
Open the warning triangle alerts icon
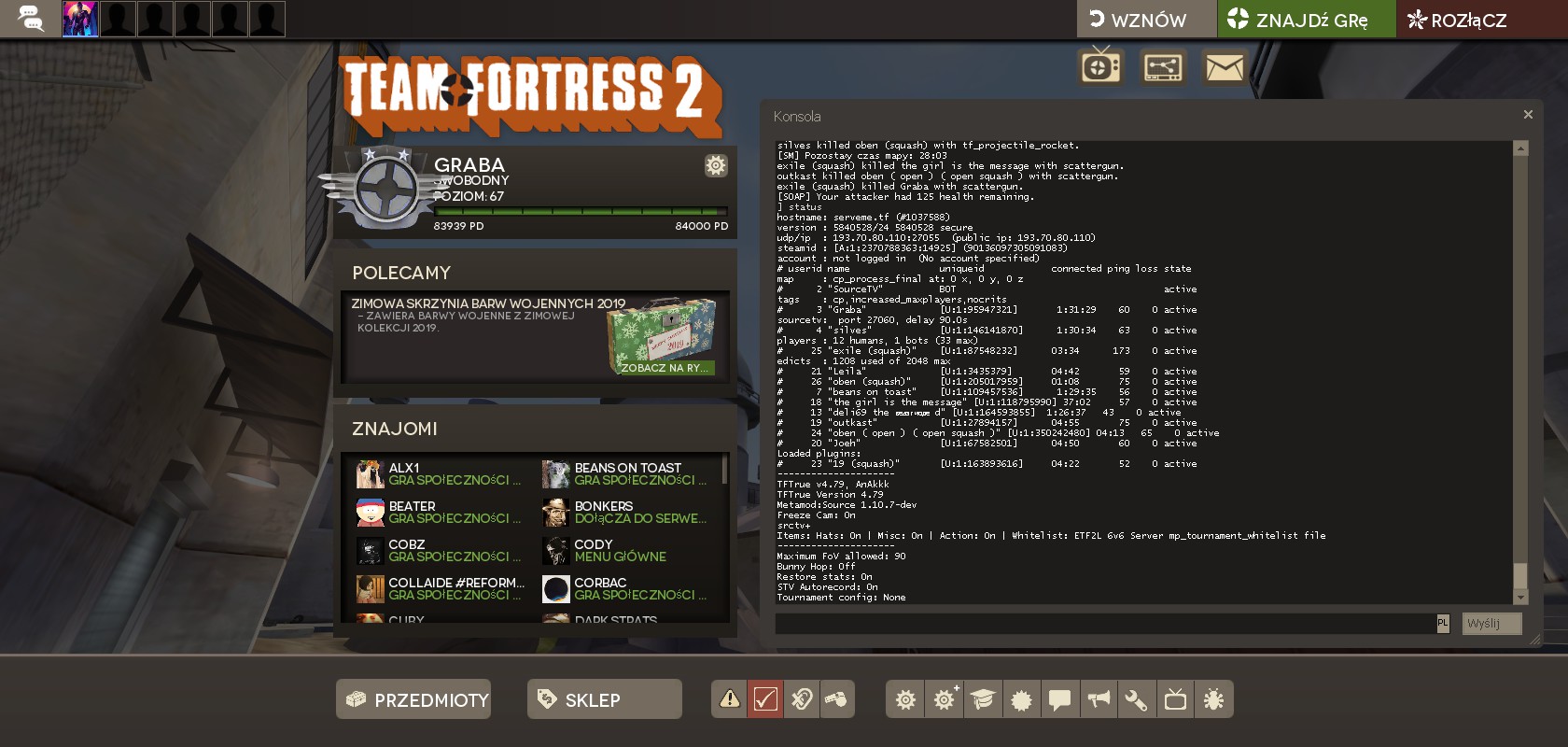pos(730,699)
